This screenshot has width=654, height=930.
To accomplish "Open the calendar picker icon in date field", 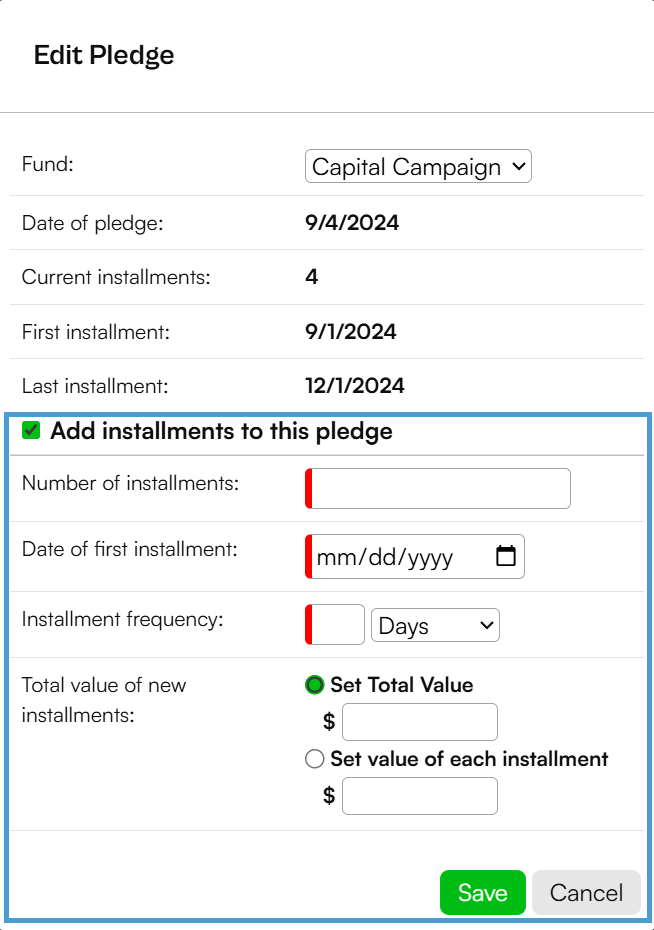I will tap(506, 556).
